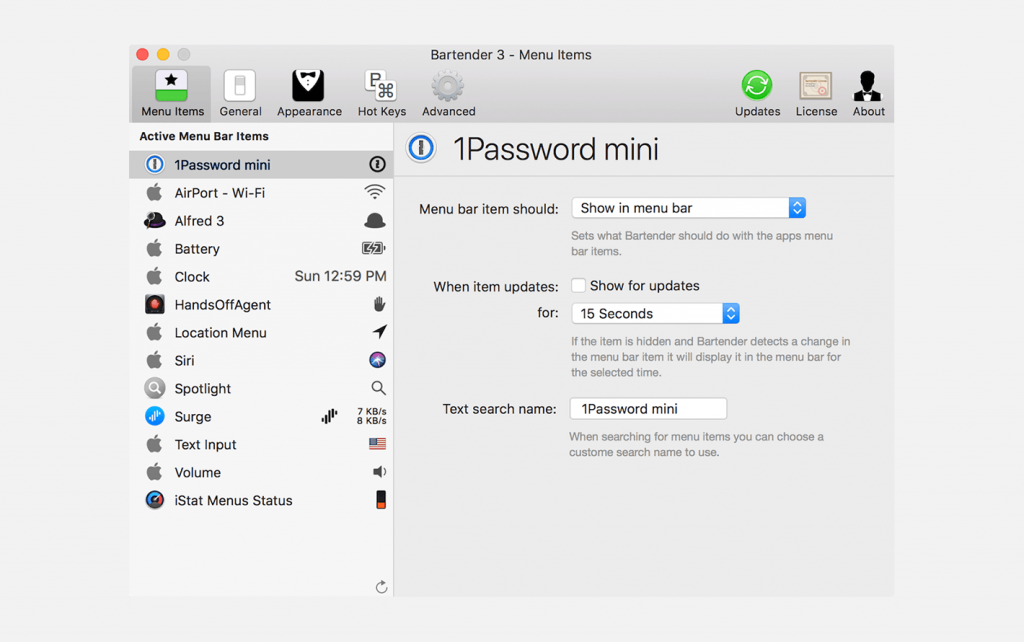Open the Show in menu bar dropdown

[688, 208]
